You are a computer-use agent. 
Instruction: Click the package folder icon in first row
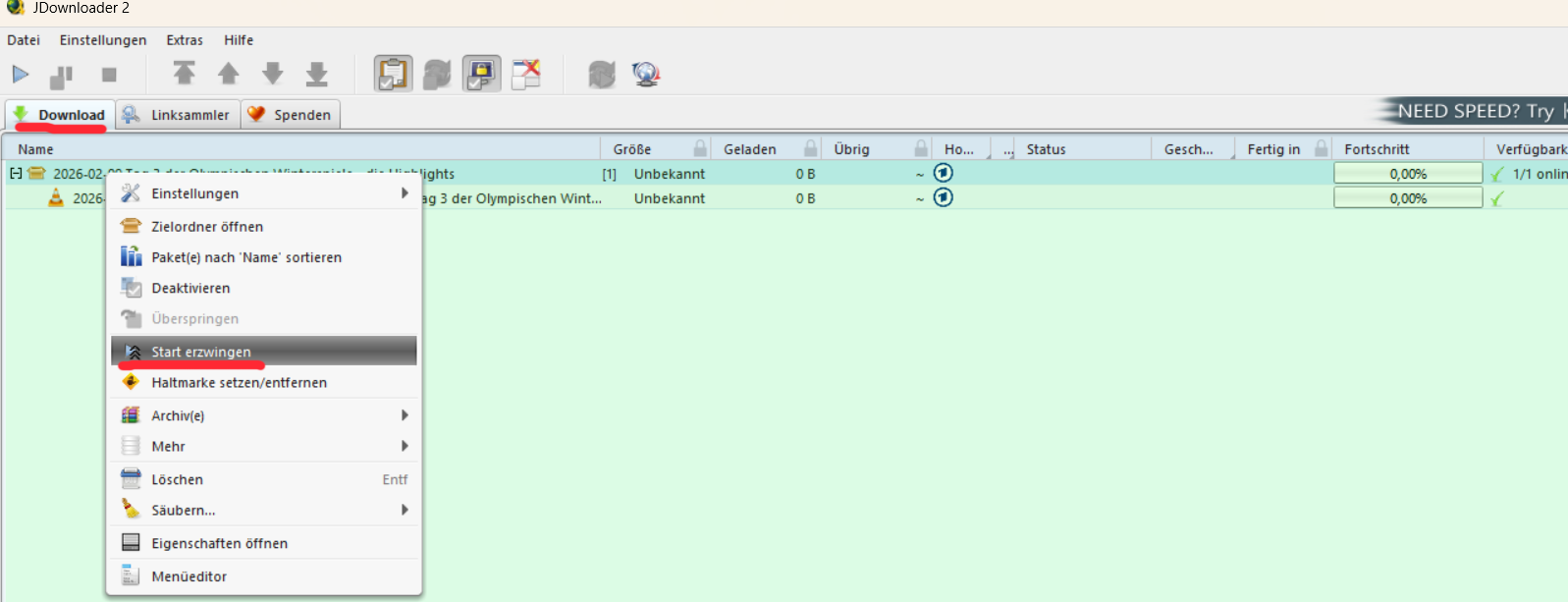click(x=37, y=173)
